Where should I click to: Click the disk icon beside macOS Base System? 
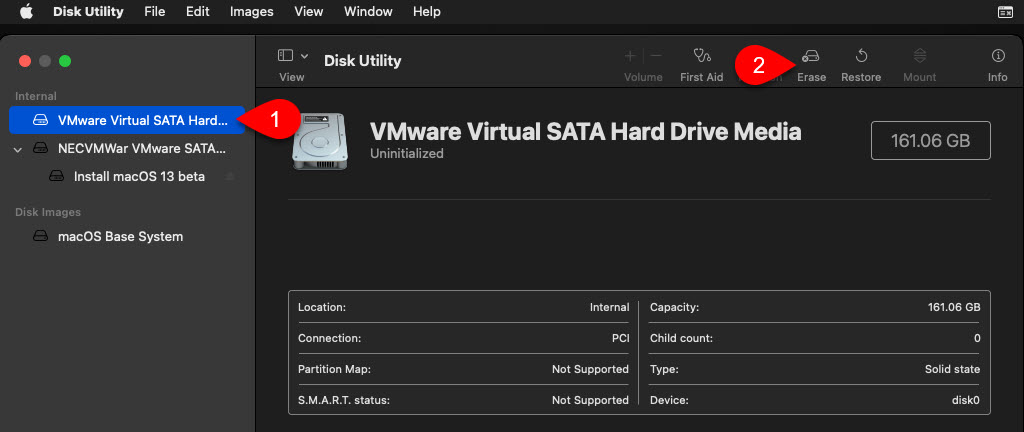40,236
